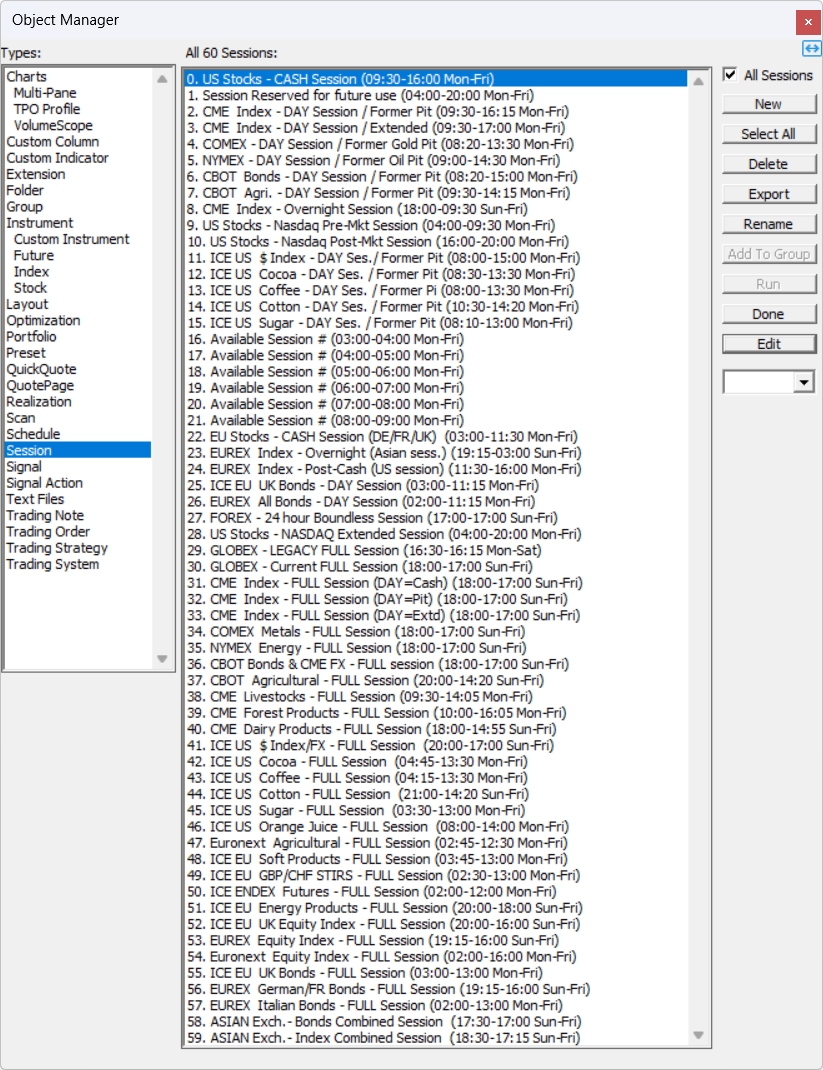Viewport: 823px width, 1070px height.
Task: Close the Object Manager window
Action: (808, 21)
